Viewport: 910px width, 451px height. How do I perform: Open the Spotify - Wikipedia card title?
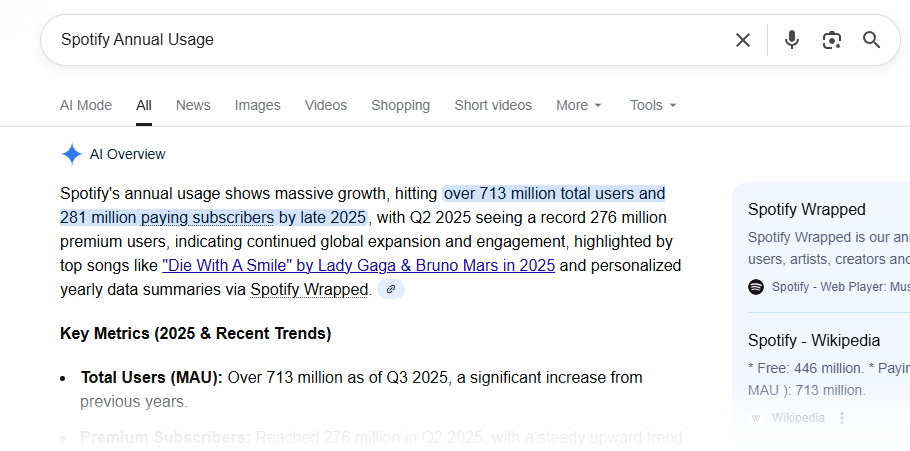[814, 340]
